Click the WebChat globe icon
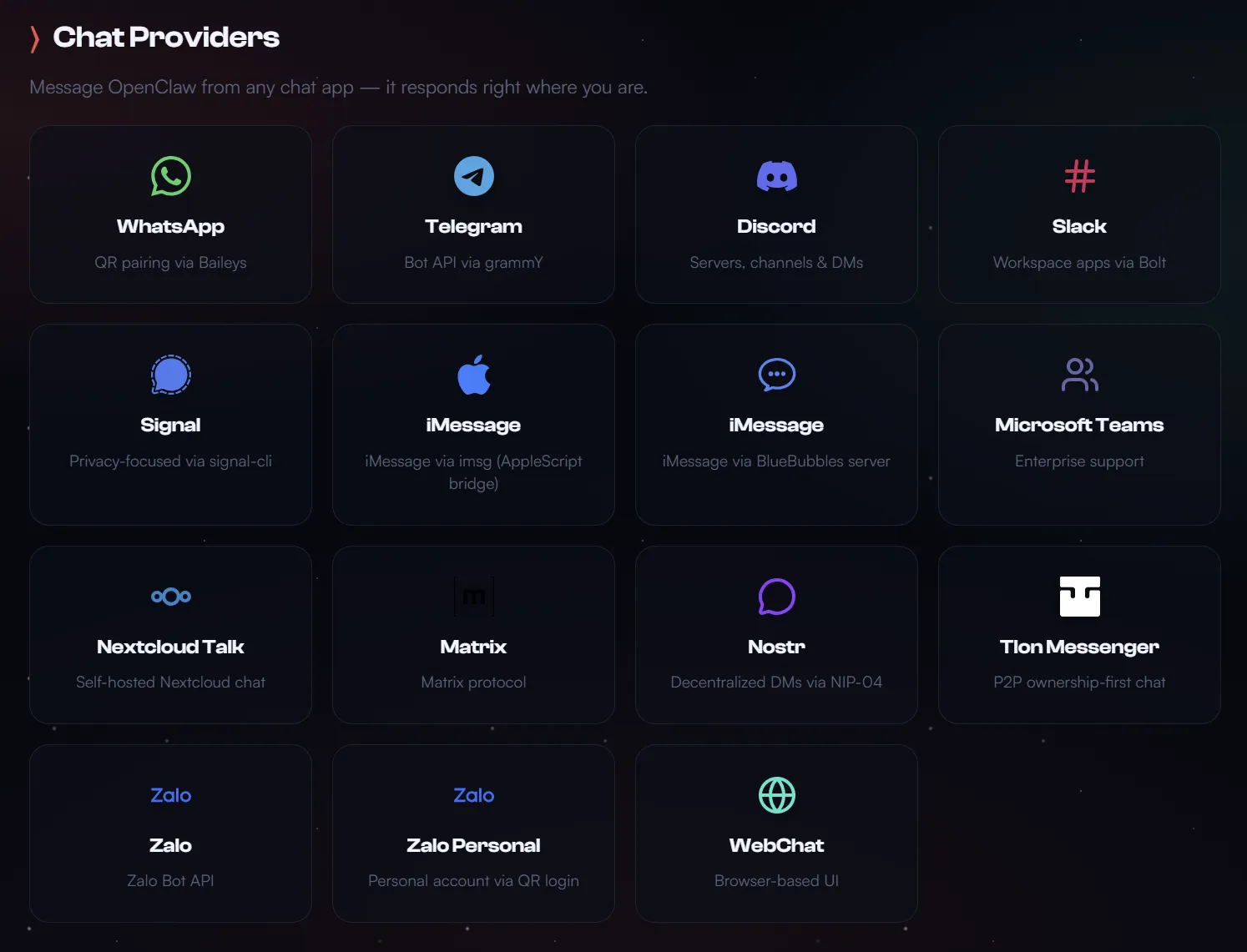Viewport: 1247px width, 952px height. (x=776, y=794)
